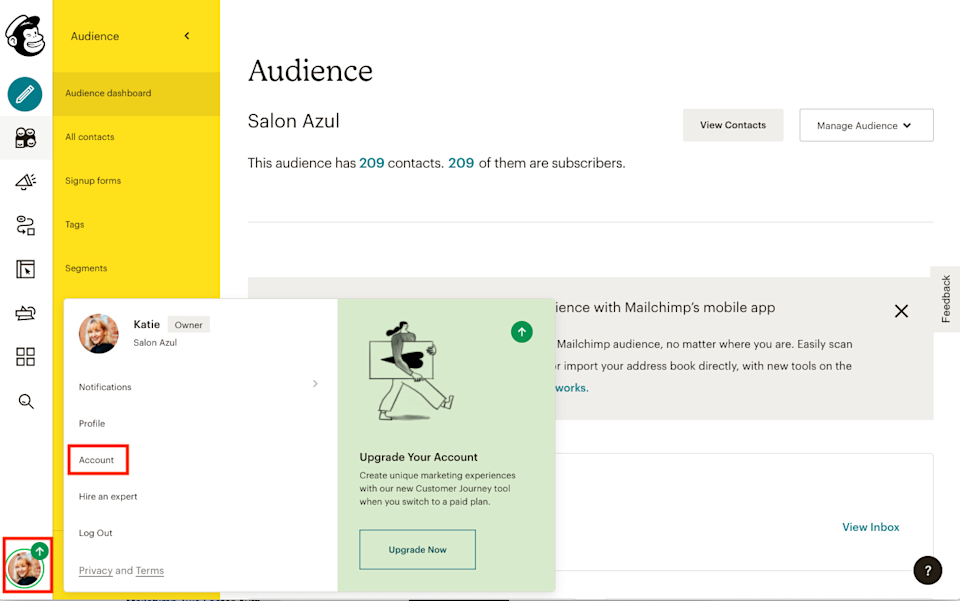Open the Integrations grid icon

point(25,356)
